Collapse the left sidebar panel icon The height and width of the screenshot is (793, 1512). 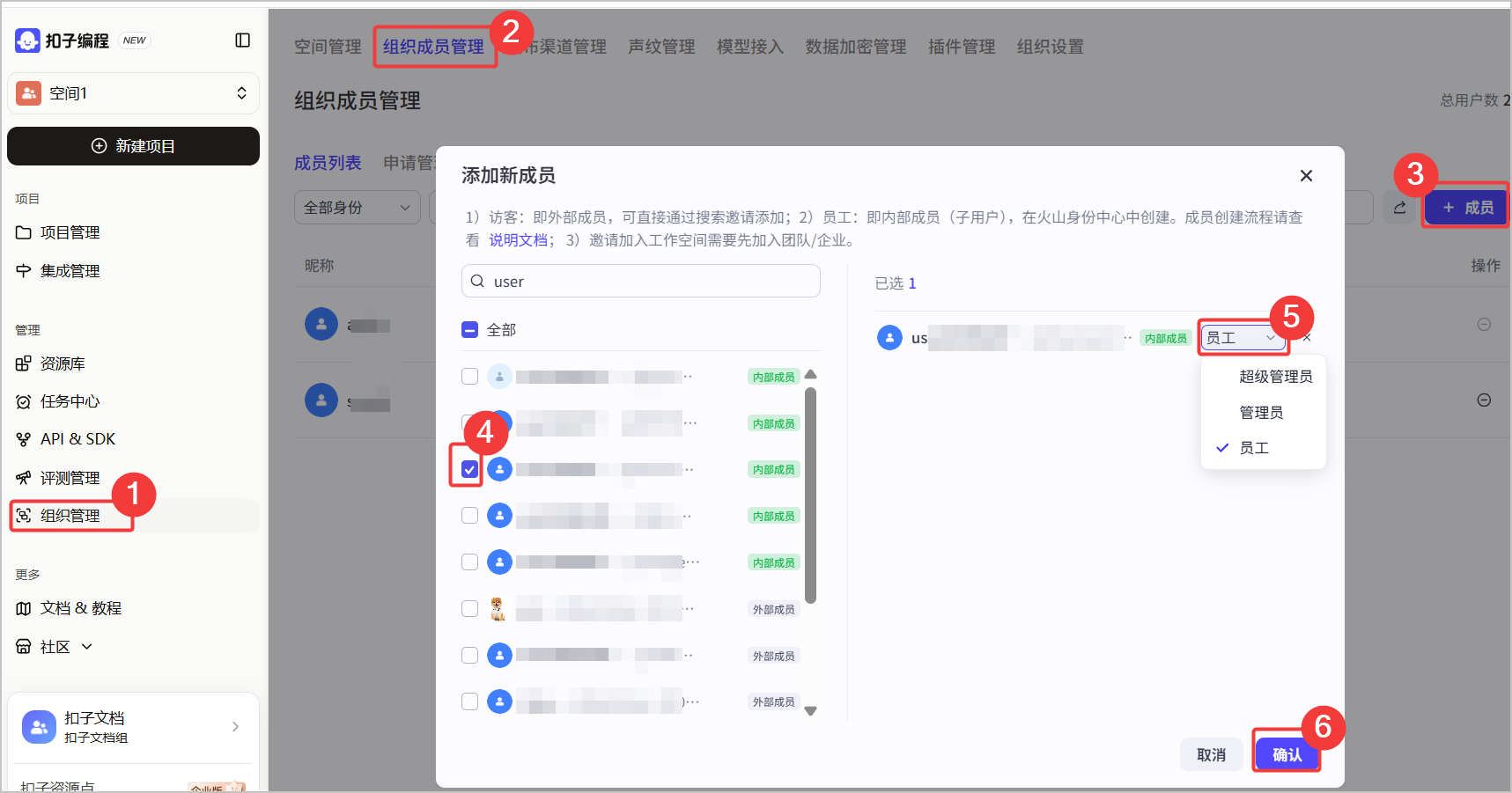point(243,40)
